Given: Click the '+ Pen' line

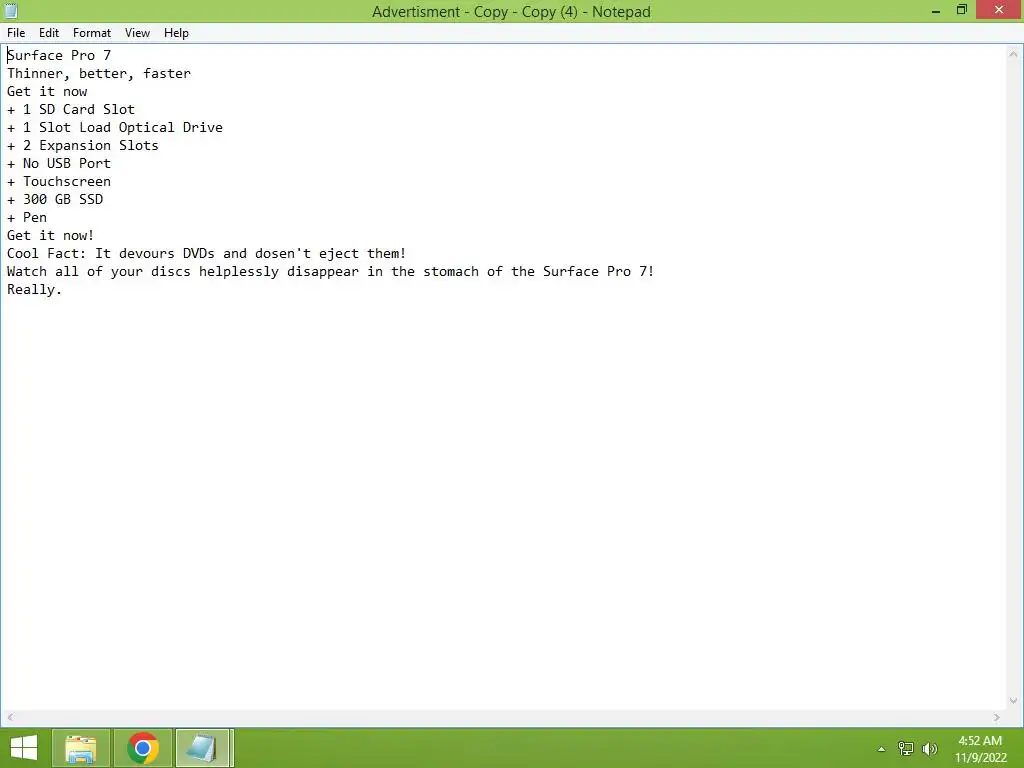Looking at the screenshot, I should pyautogui.click(x=27, y=217).
